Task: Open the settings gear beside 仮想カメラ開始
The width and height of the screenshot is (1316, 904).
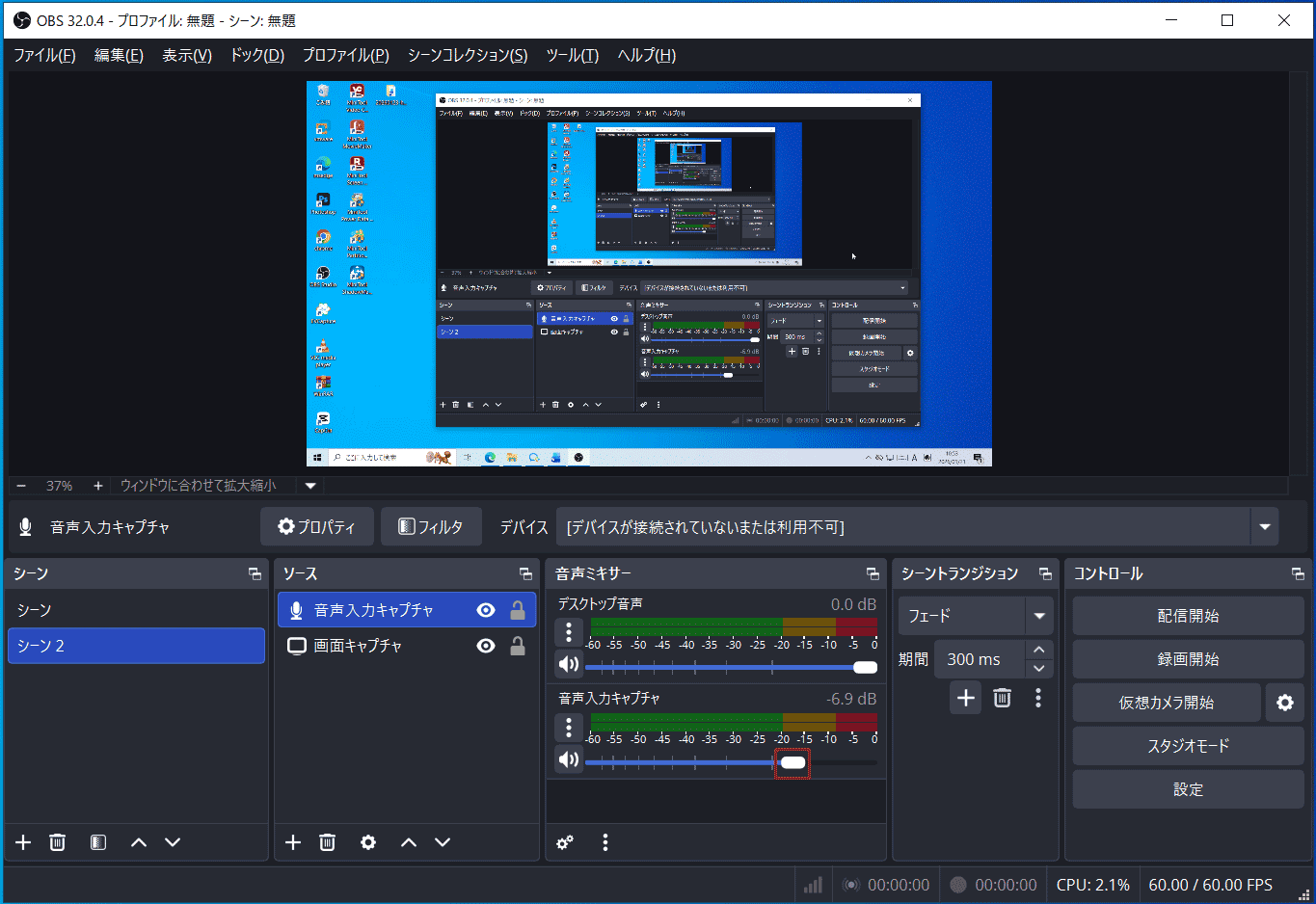Action: point(1284,702)
